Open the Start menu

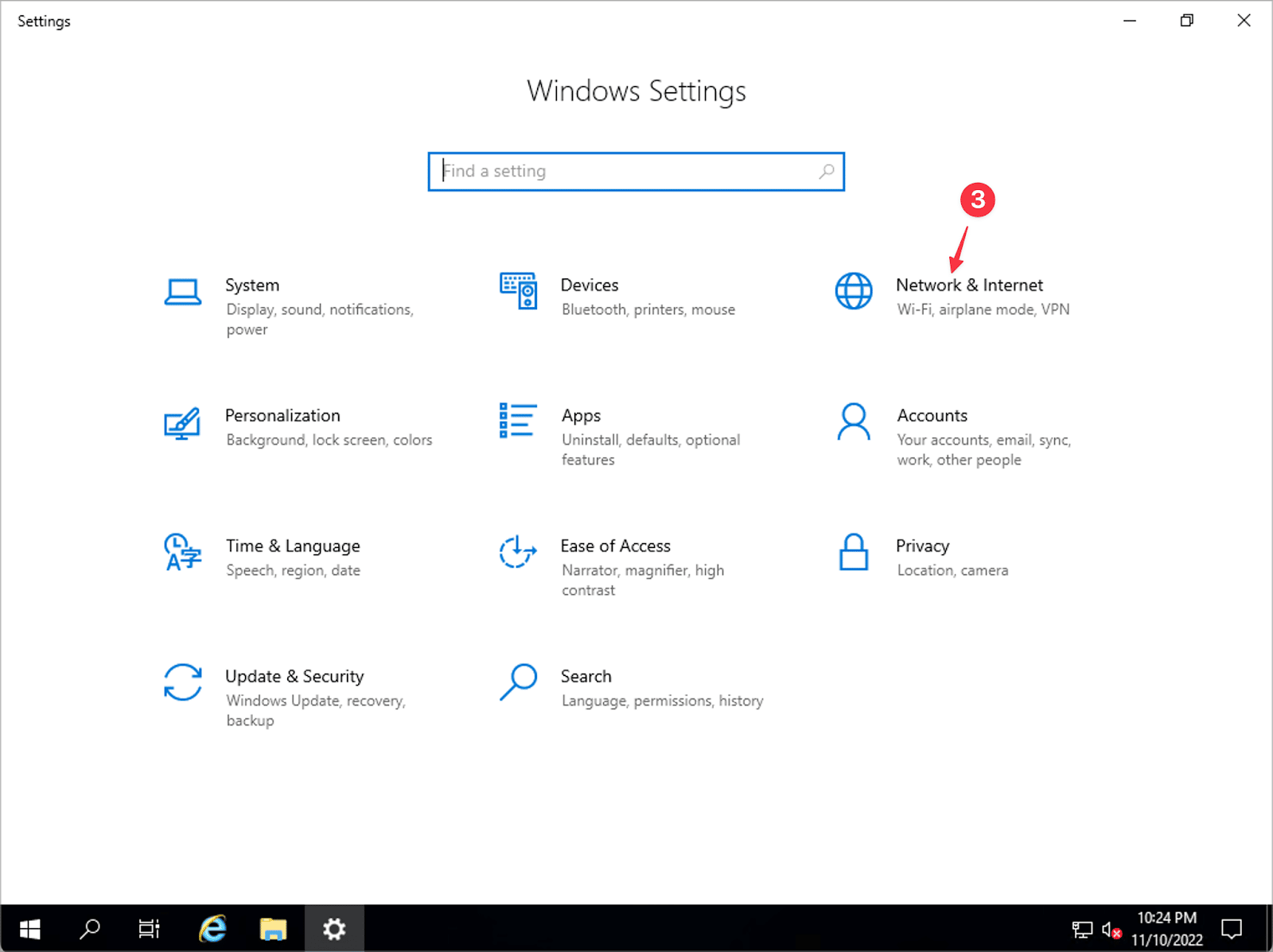(x=30, y=928)
